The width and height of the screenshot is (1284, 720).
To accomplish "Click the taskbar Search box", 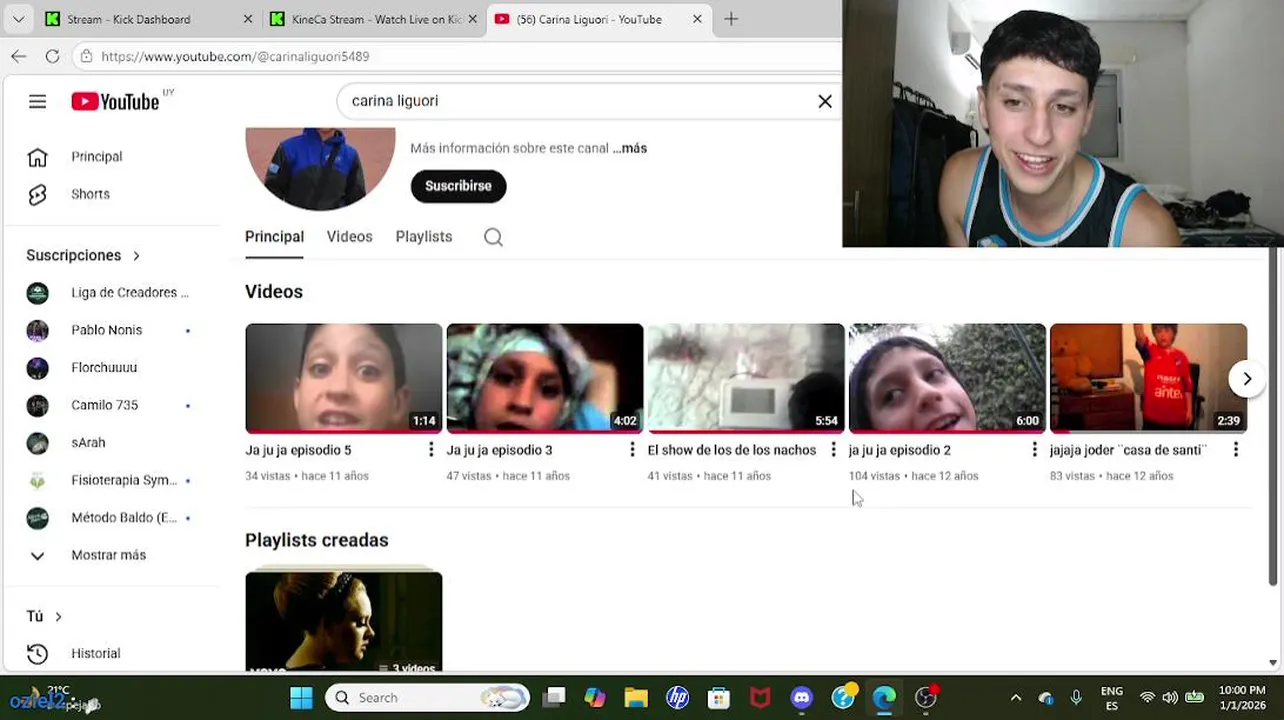I will pyautogui.click(x=428, y=697).
